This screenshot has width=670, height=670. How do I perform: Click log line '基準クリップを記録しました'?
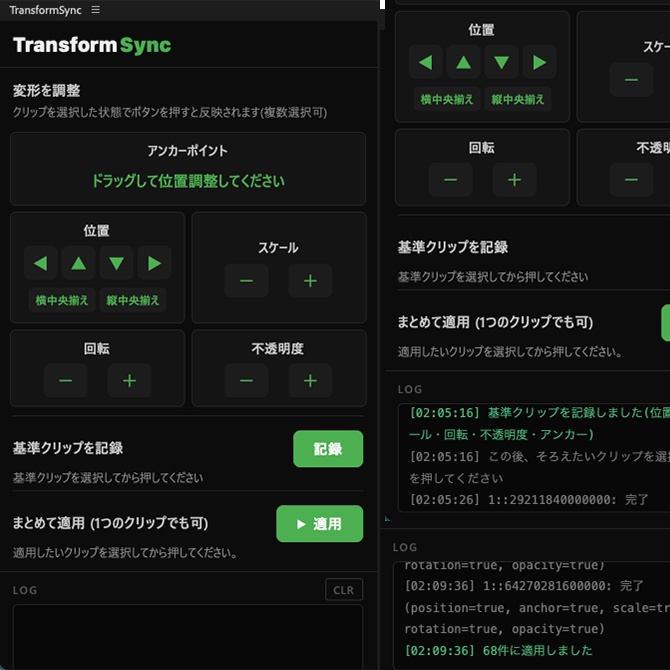coord(540,423)
